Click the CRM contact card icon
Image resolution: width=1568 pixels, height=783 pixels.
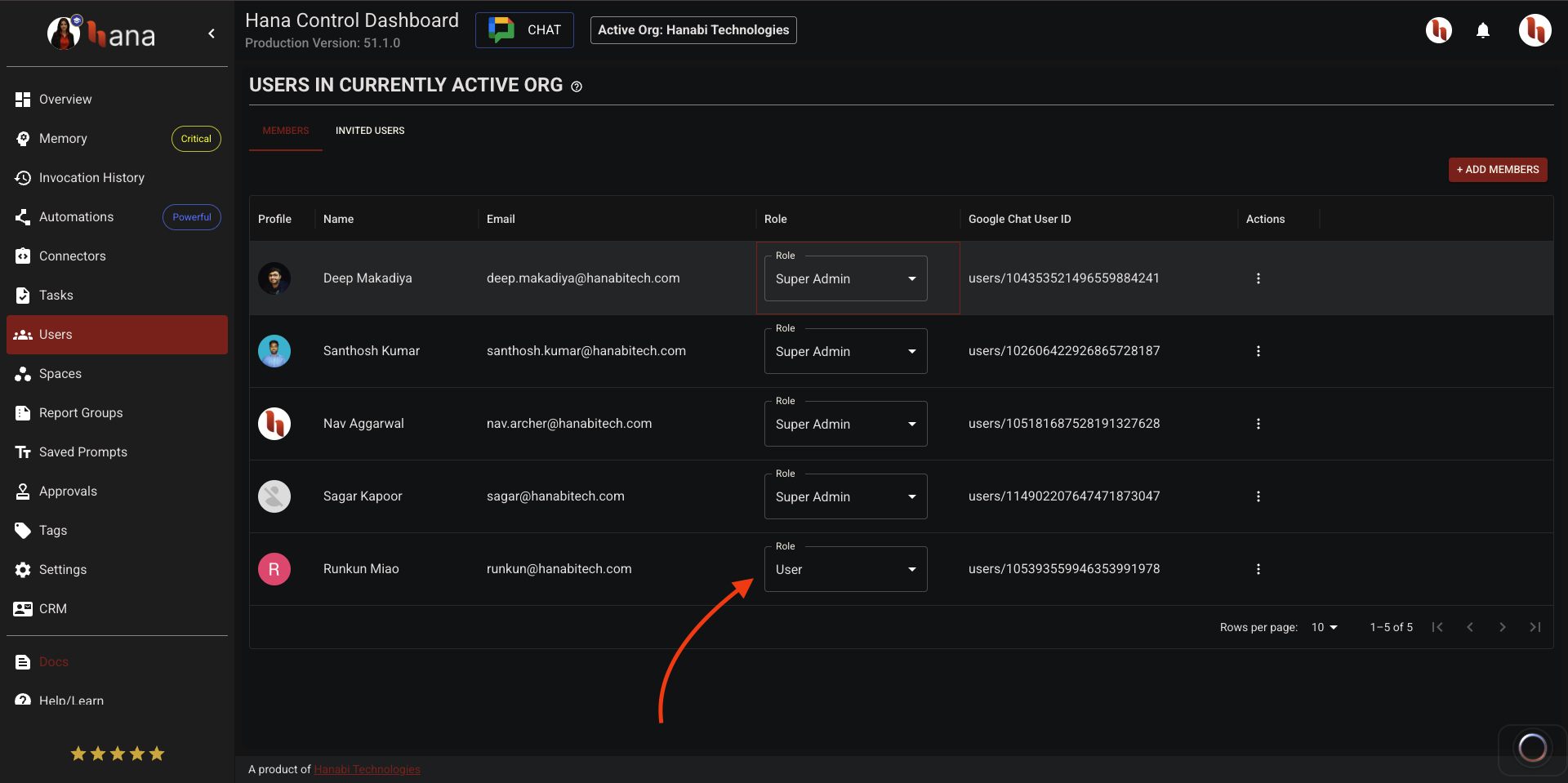click(23, 609)
